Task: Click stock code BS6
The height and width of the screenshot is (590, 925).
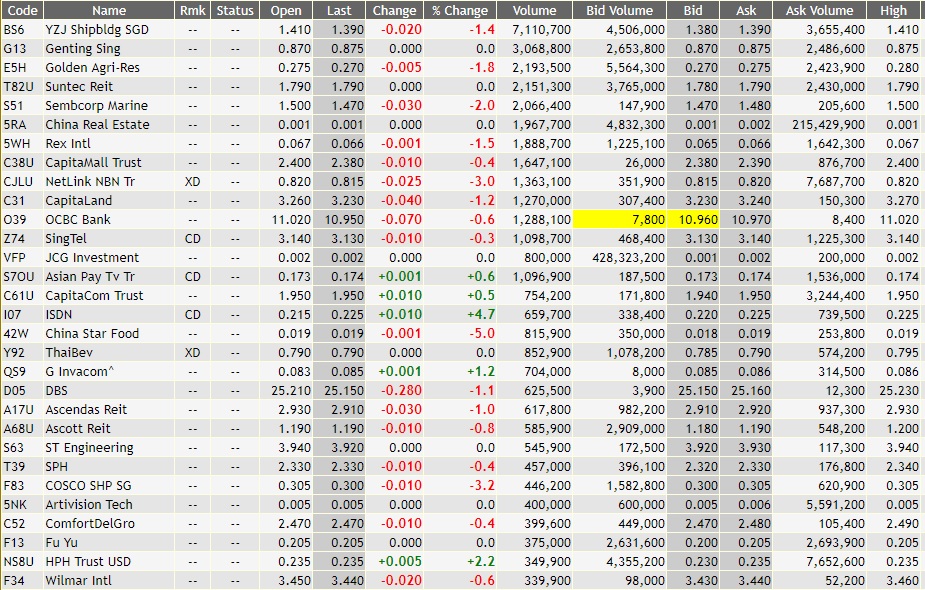Action: (14, 30)
